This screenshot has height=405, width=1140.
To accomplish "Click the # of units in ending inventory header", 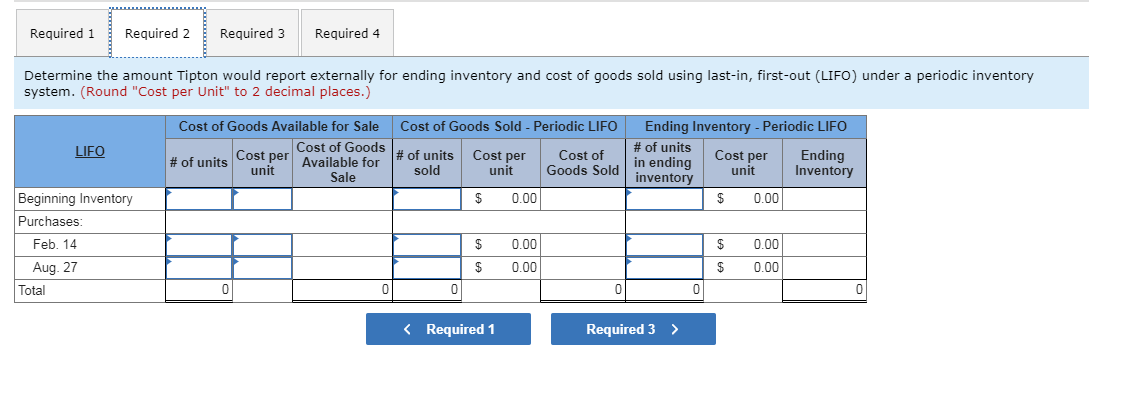I will (663, 162).
